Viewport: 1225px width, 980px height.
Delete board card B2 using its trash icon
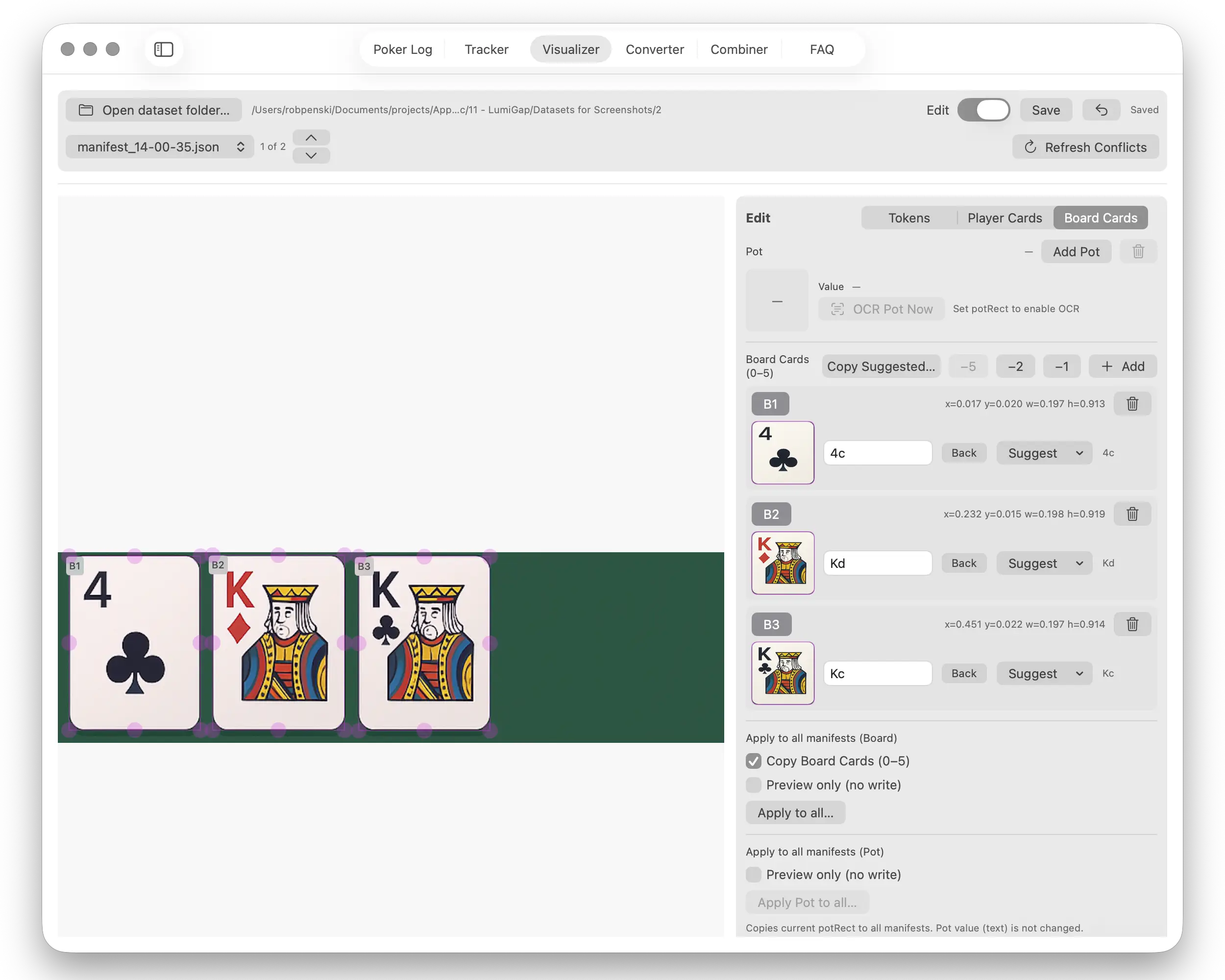click(1132, 514)
